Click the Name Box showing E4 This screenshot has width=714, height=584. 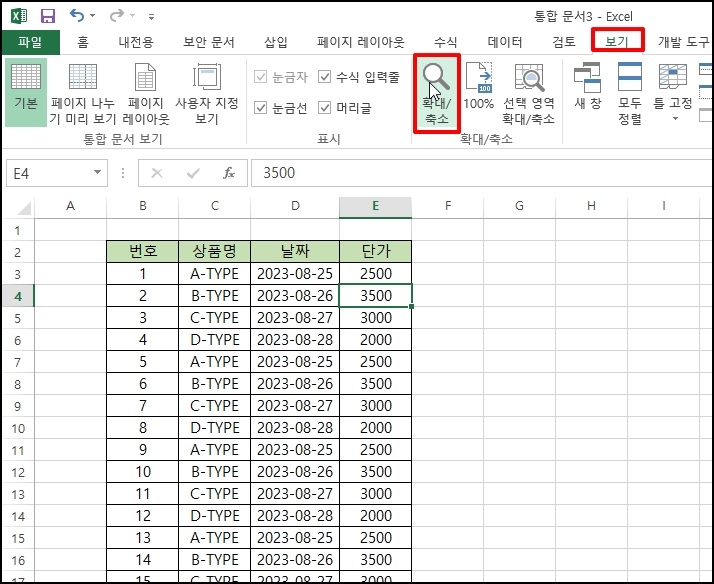click(50, 173)
